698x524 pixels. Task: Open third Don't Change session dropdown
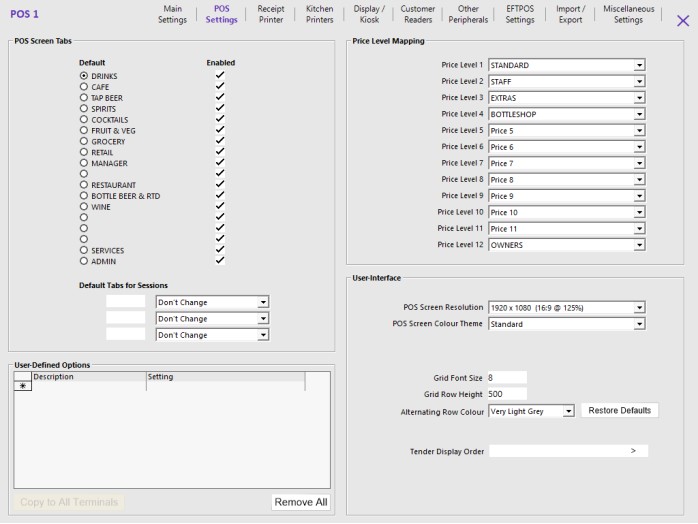click(x=263, y=335)
